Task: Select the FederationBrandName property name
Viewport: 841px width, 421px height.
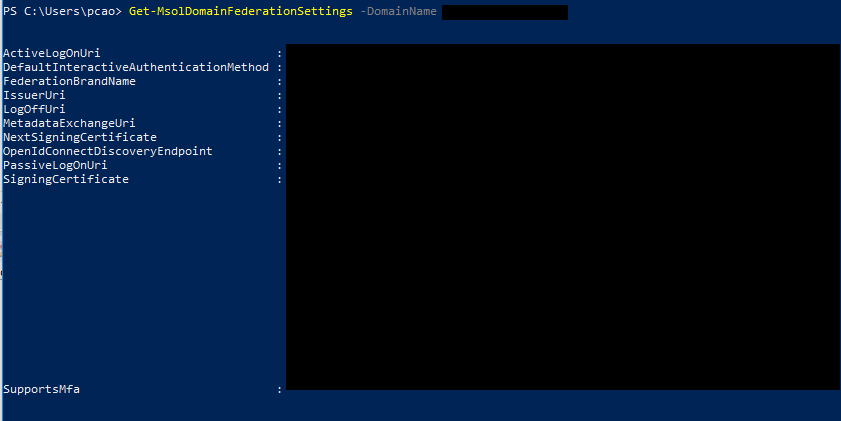Action: click(69, 81)
